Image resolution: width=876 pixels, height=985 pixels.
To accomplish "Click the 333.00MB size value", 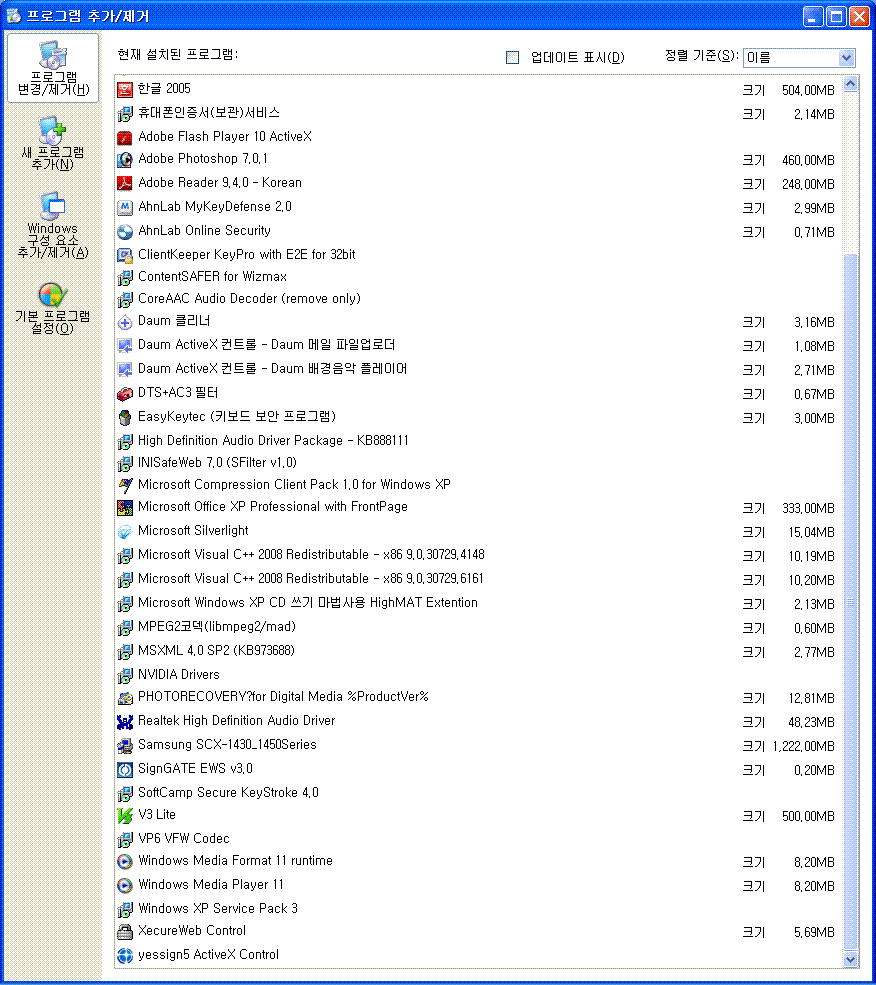I will coord(808,508).
